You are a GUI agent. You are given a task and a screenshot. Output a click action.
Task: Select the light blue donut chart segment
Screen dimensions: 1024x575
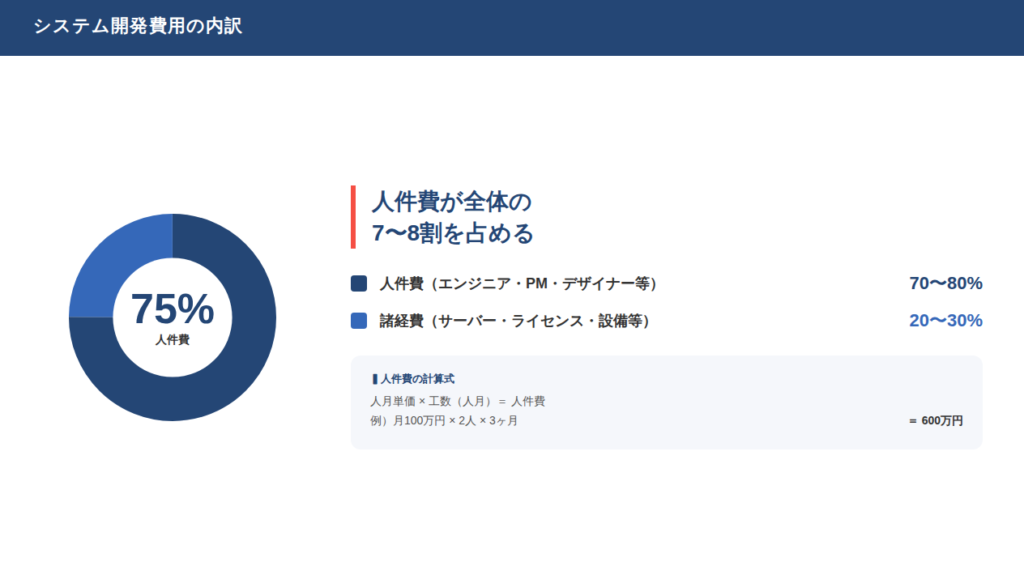109,260
